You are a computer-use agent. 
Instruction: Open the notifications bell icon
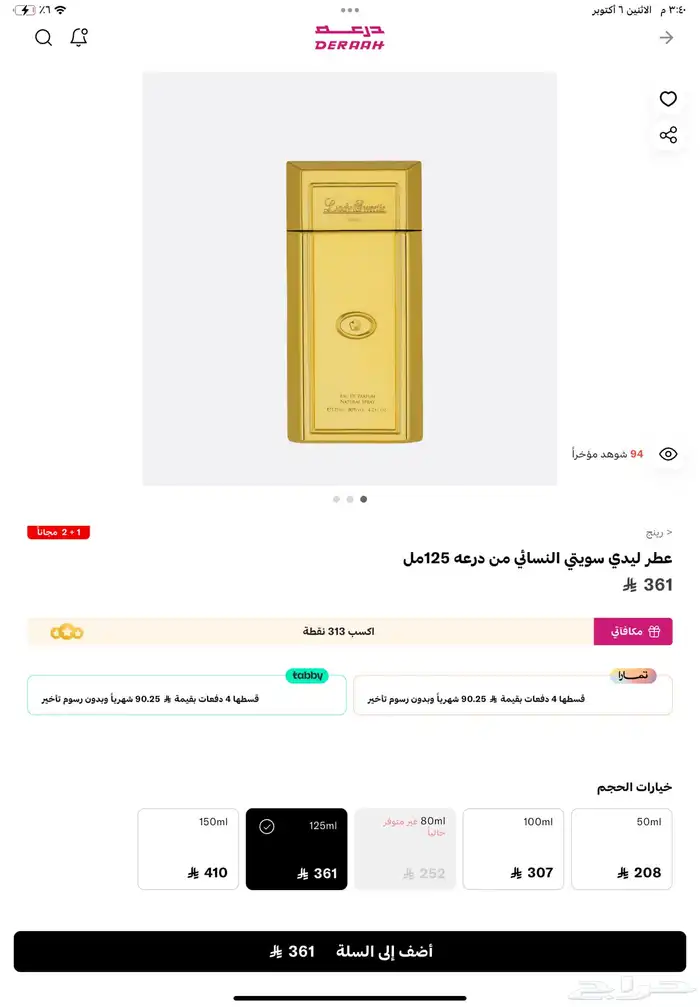(x=79, y=37)
